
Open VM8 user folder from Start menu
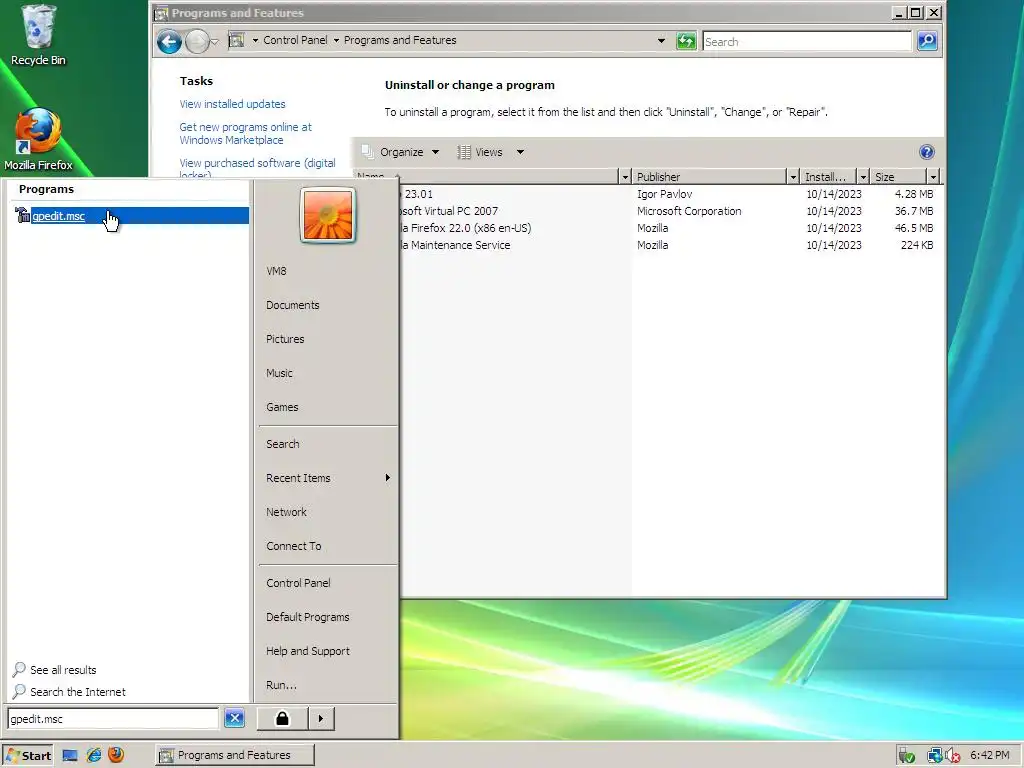(x=276, y=271)
